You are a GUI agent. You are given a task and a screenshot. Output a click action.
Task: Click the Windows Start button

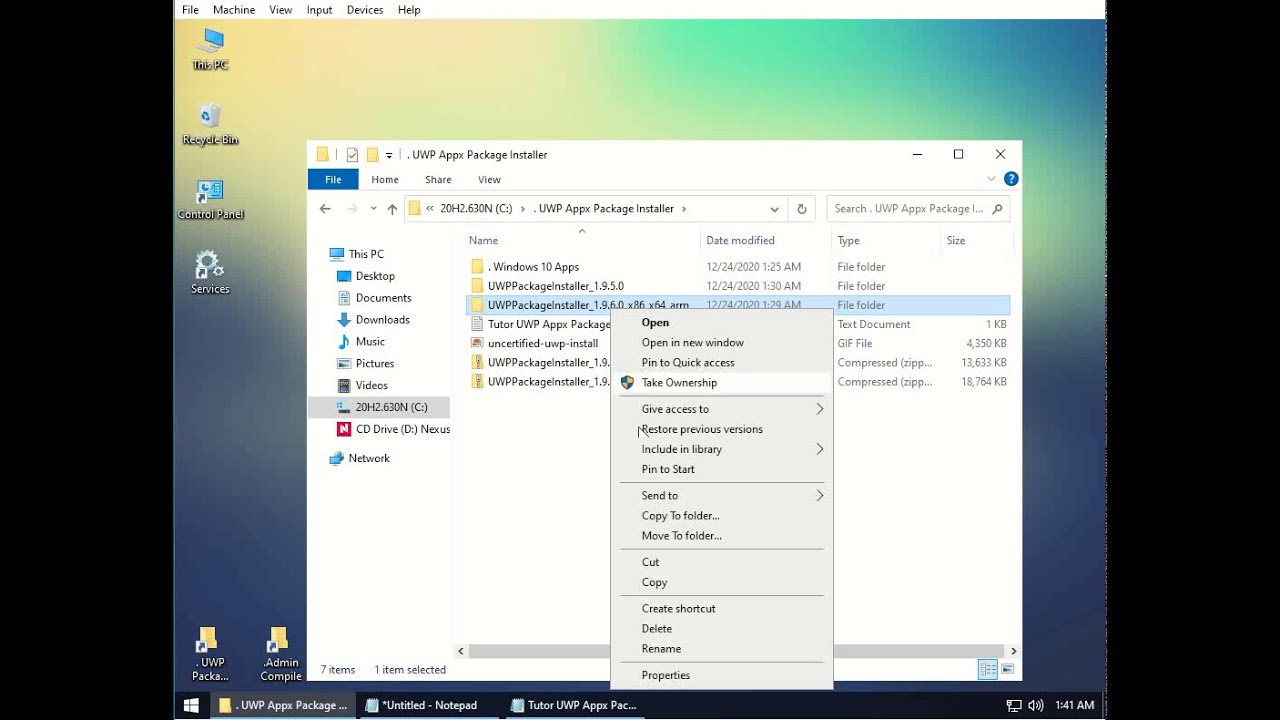(x=191, y=705)
